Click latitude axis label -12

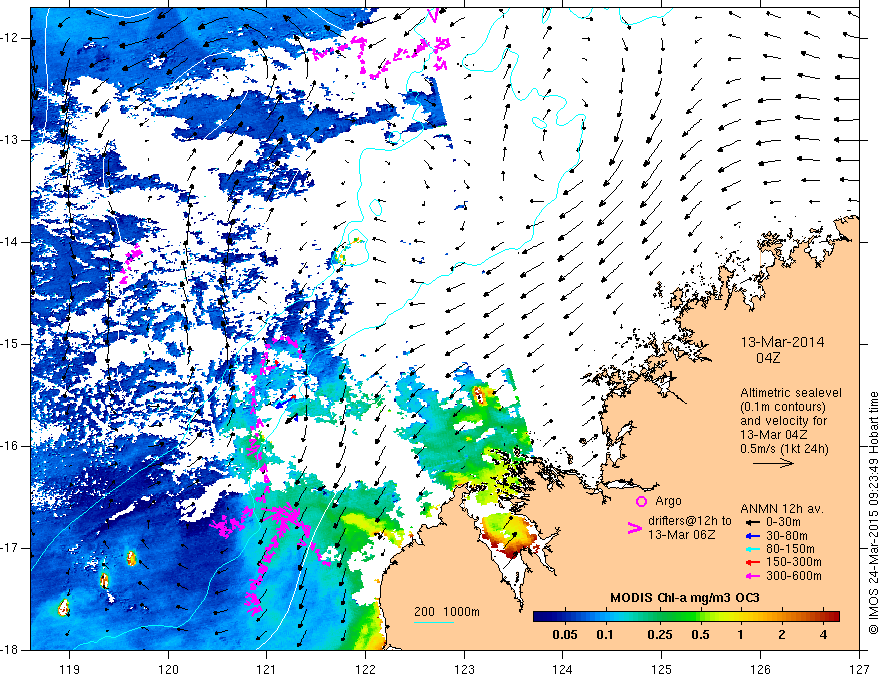tap(10, 38)
